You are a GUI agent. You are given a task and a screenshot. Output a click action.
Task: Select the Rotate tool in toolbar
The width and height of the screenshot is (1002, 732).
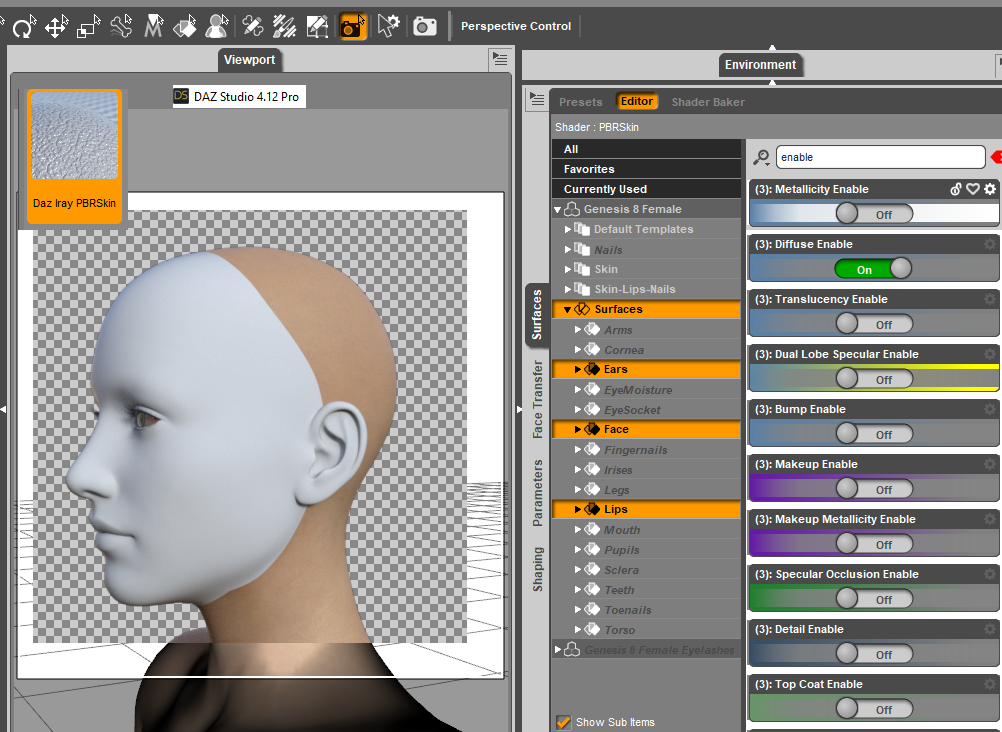[x=22, y=26]
